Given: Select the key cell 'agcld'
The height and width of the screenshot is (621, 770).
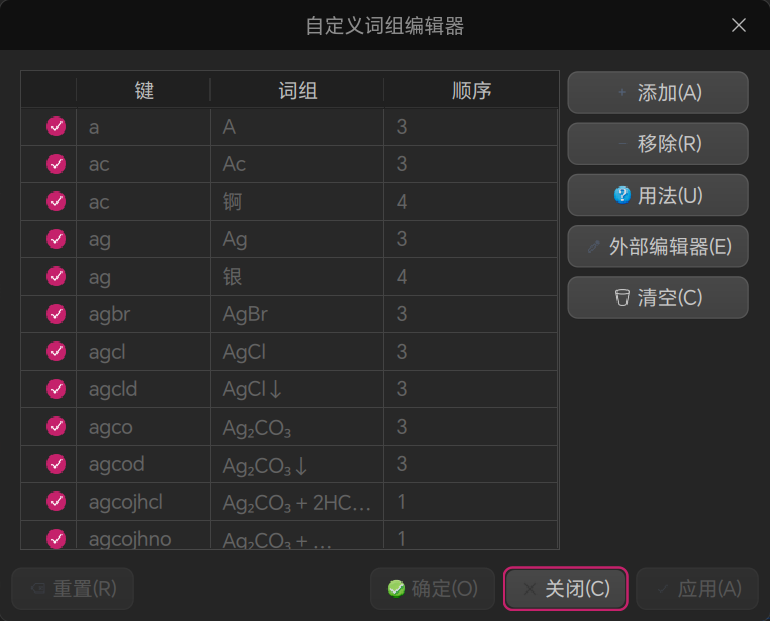Looking at the screenshot, I should [x=143, y=389].
